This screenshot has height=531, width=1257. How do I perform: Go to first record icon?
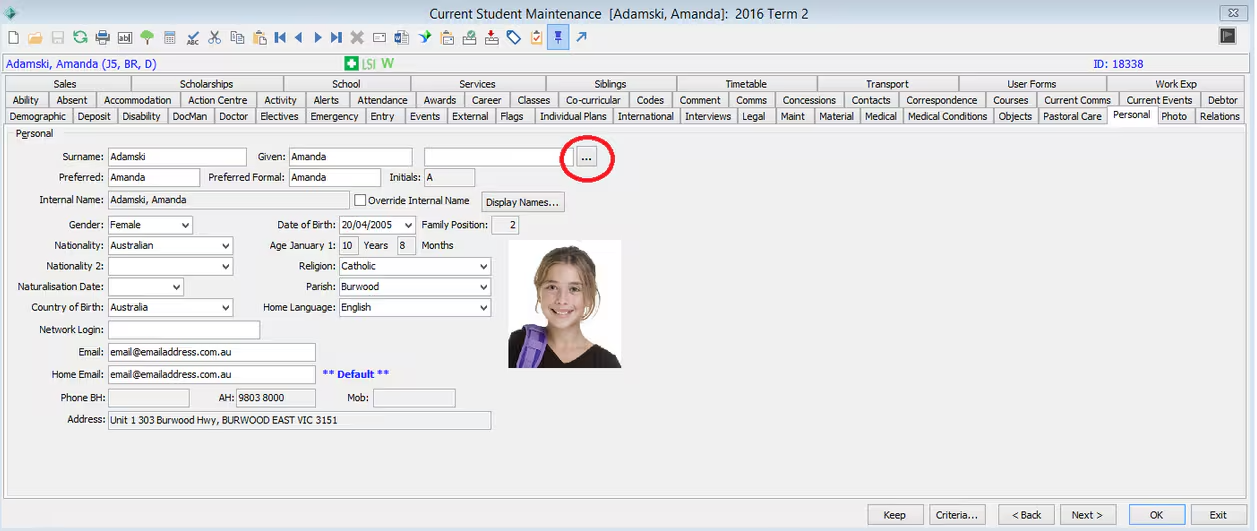pos(280,38)
